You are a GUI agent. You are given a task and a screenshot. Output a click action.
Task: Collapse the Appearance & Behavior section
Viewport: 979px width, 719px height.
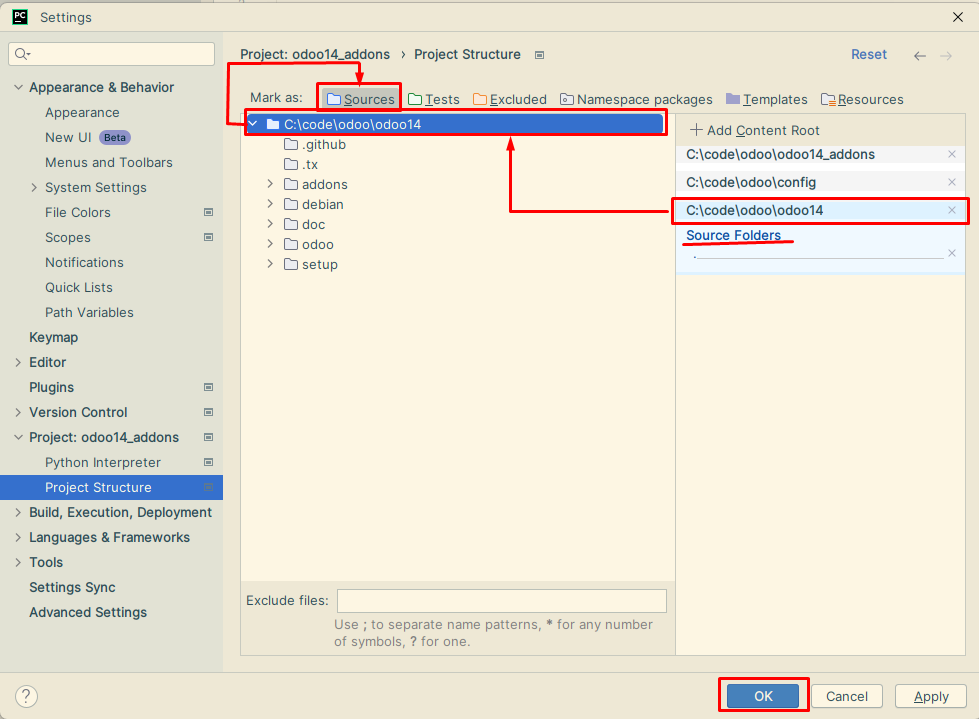point(18,87)
